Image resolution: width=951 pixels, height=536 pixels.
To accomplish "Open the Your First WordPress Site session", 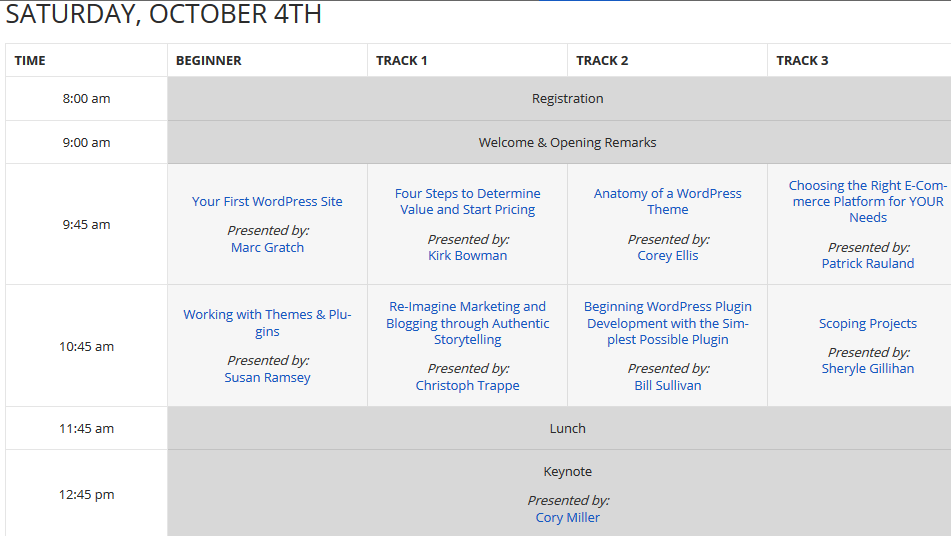I will click(x=267, y=201).
